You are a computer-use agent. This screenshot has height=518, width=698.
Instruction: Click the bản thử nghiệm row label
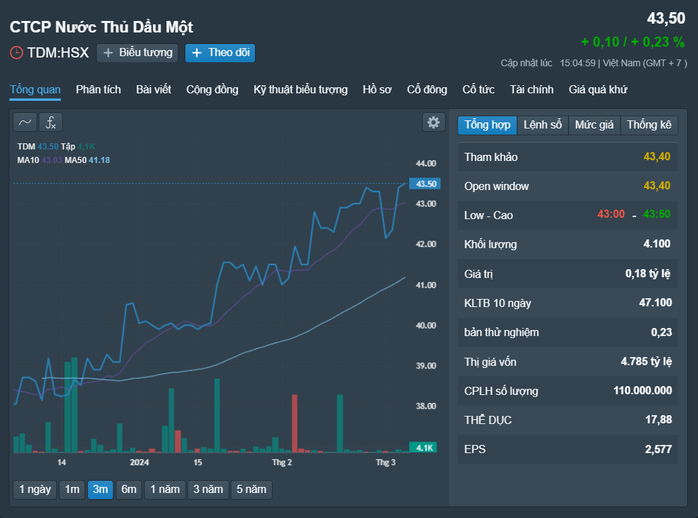(x=501, y=332)
